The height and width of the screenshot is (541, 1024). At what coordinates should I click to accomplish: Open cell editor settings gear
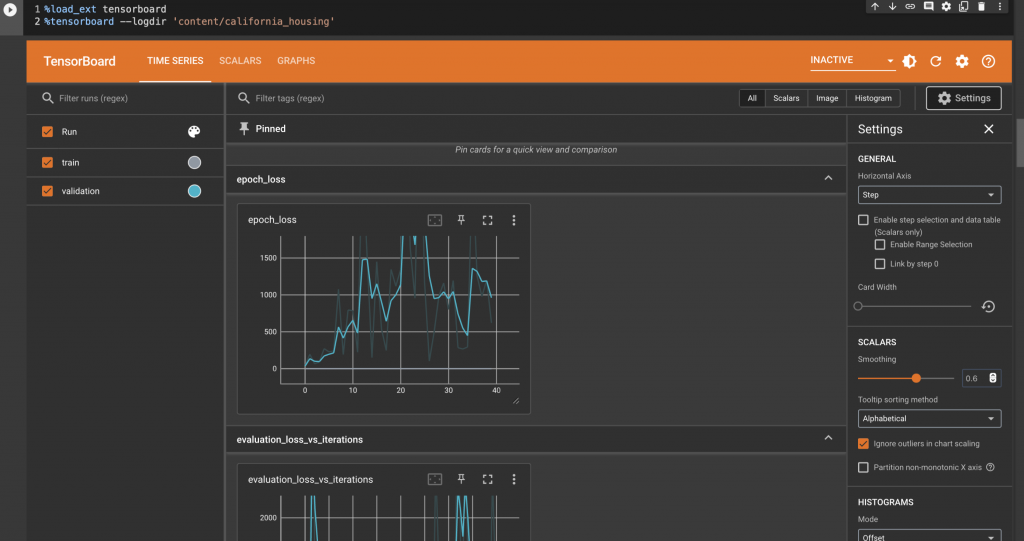(946, 7)
